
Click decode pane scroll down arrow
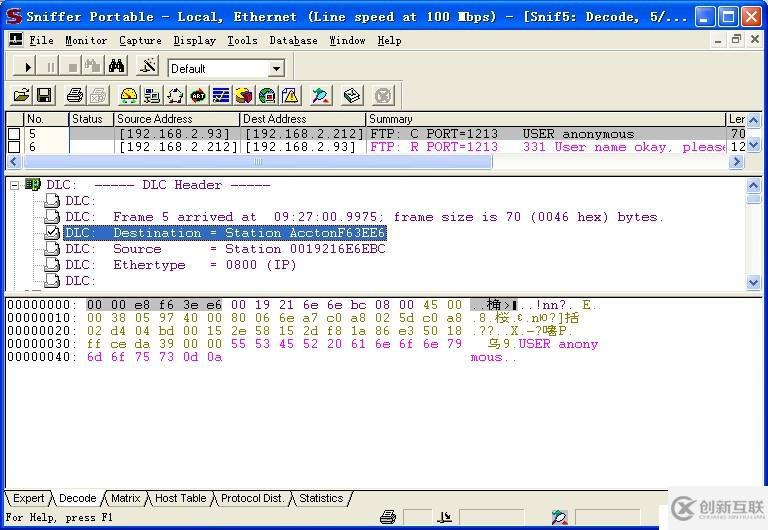(753, 282)
